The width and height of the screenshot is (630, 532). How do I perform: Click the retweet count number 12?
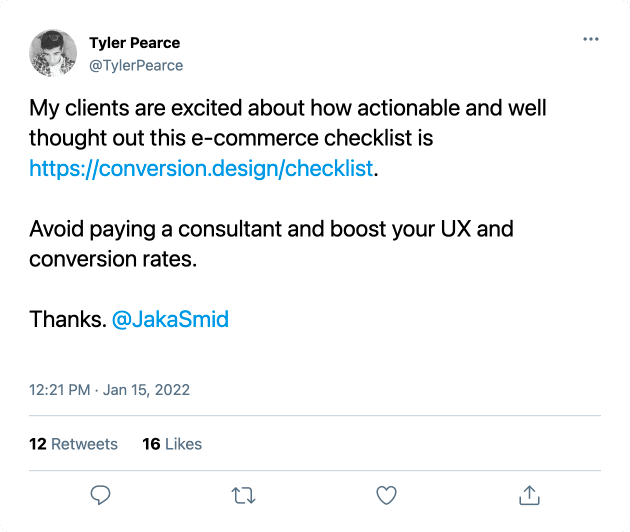(x=38, y=444)
